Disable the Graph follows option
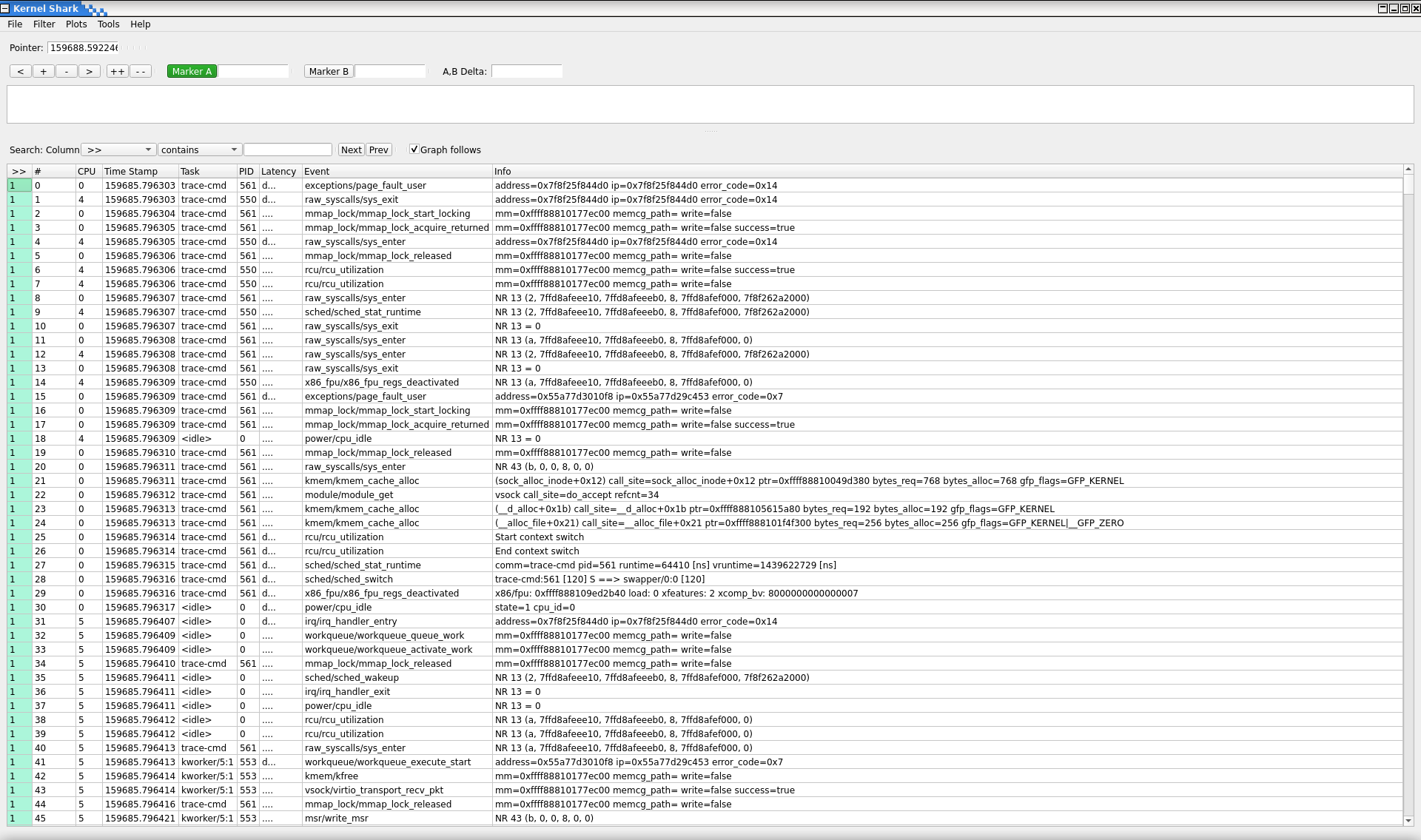 414,149
